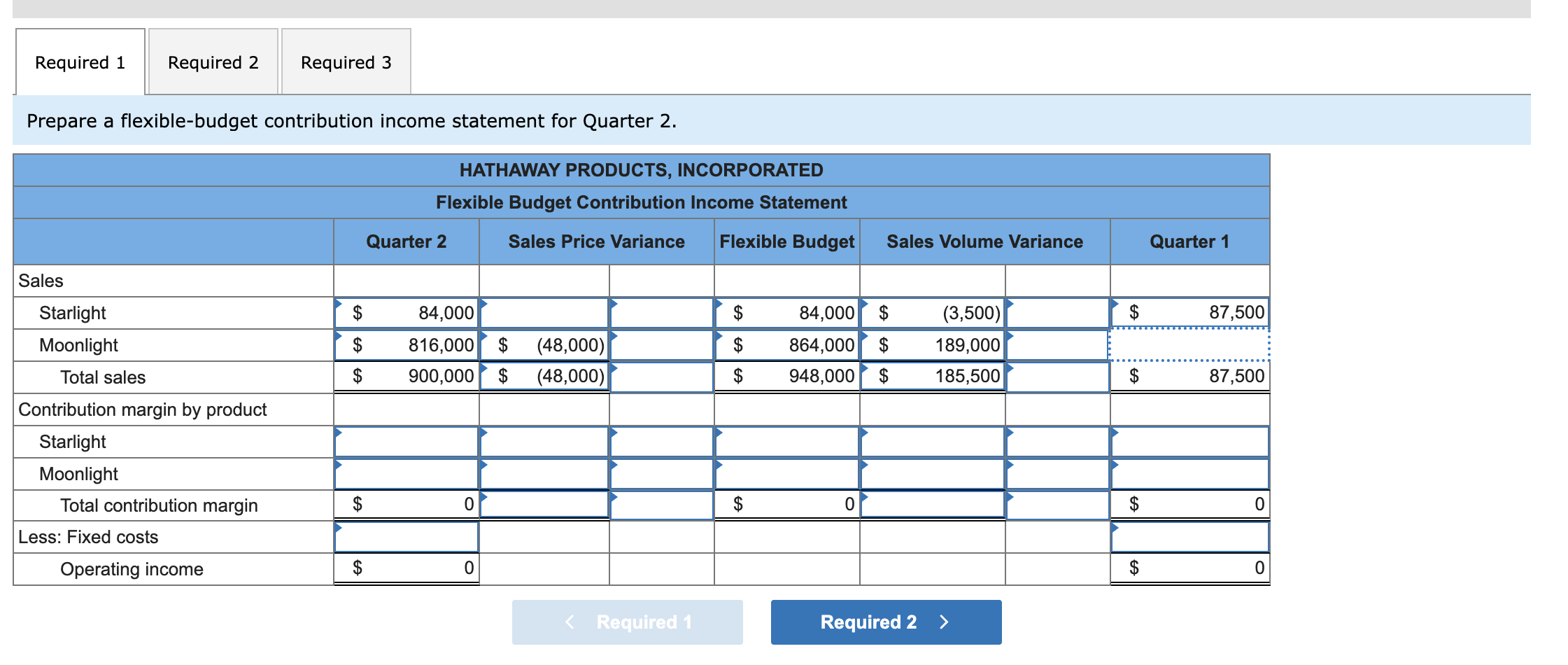Click Starlight contribution margin Flexible Budget cell
The height and width of the screenshot is (665, 1568).
click(787, 442)
